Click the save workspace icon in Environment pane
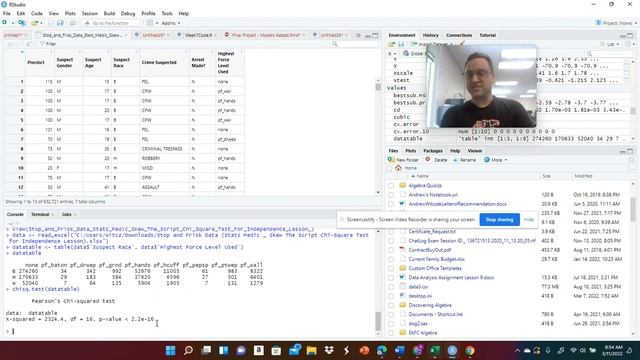 [x=401, y=44]
